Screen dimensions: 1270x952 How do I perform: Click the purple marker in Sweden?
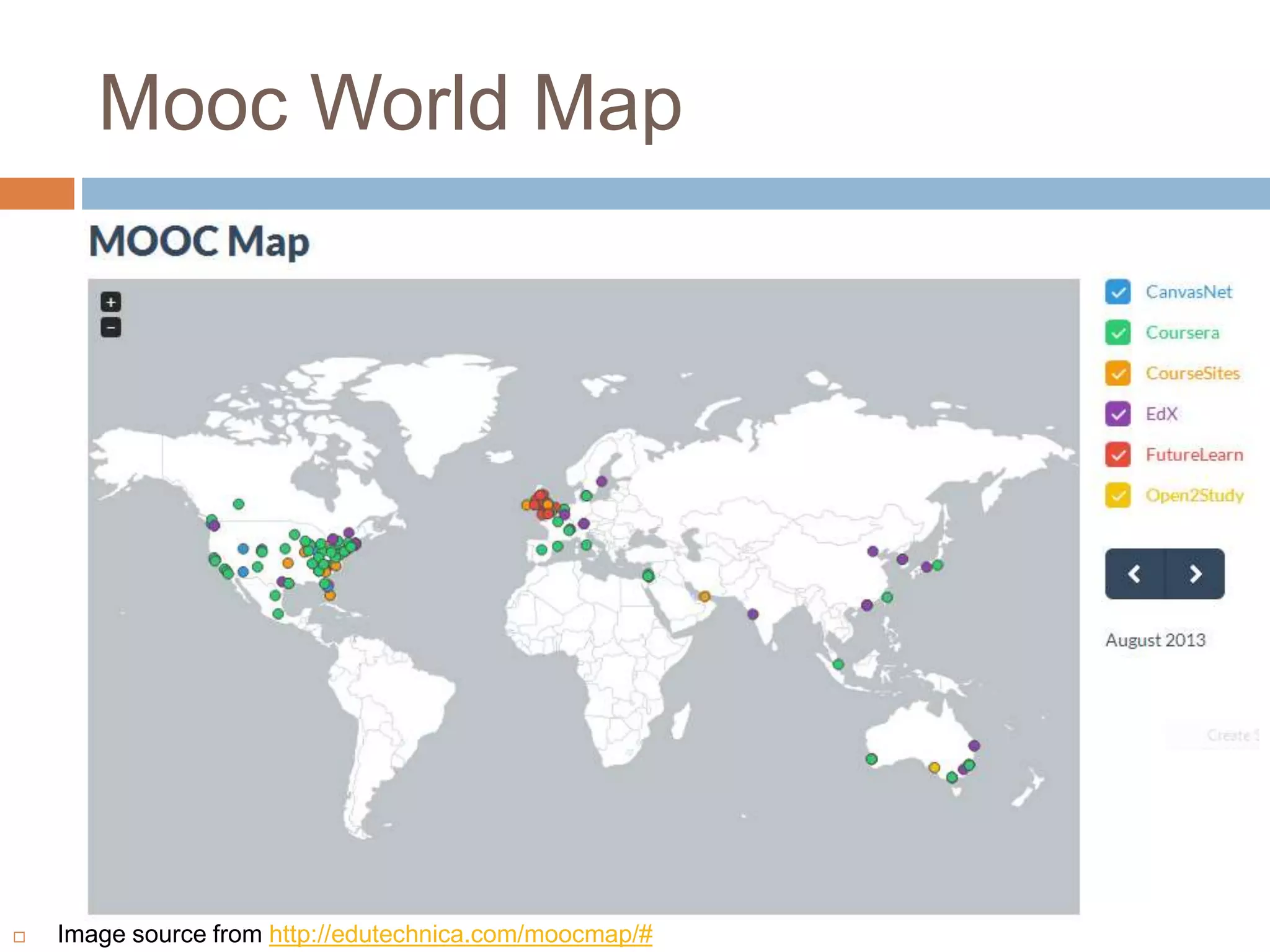pyautogui.click(x=602, y=482)
